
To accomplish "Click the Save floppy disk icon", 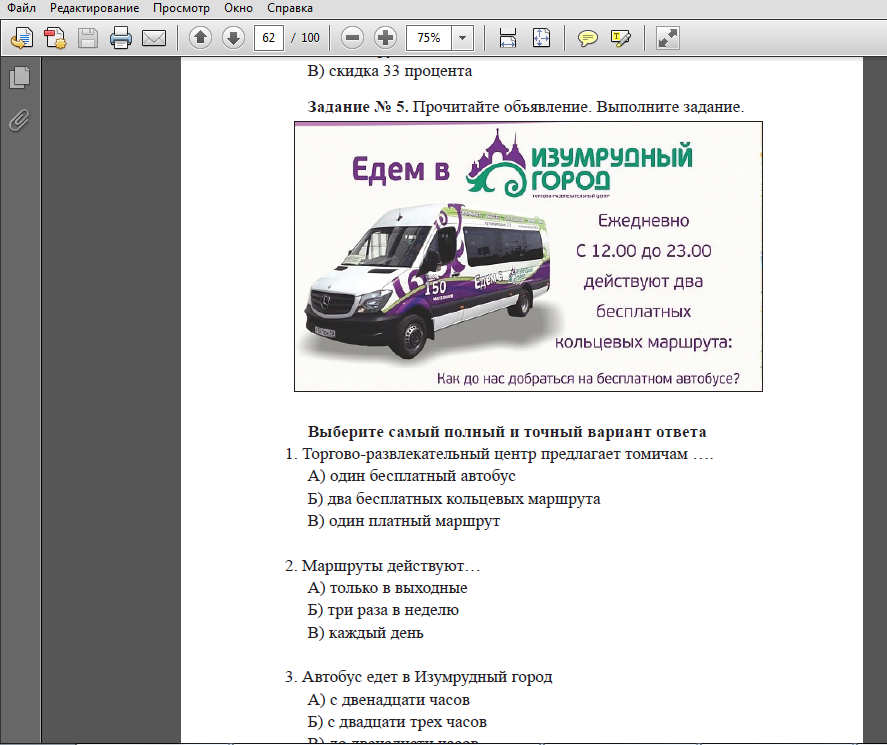I will point(88,38).
